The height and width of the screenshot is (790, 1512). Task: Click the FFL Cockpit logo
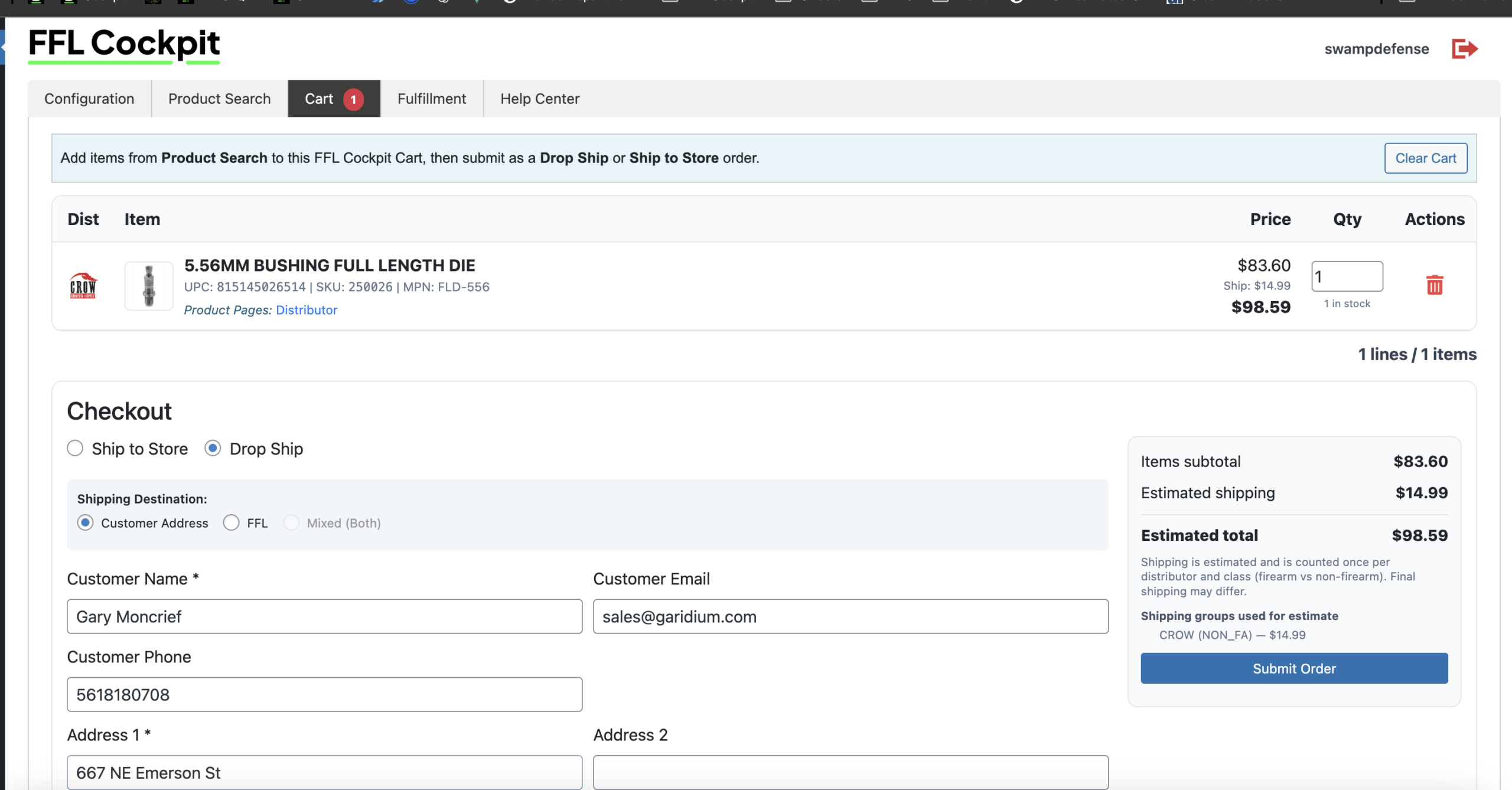pos(124,44)
